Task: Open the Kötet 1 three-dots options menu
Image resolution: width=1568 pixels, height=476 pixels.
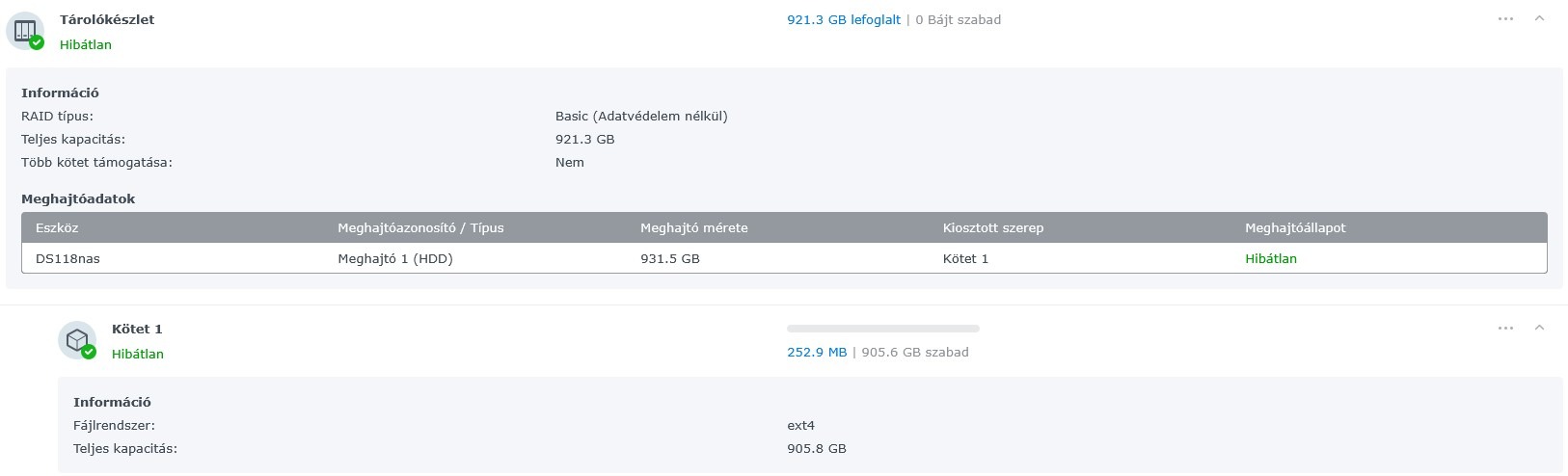Action: point(1505,329)
